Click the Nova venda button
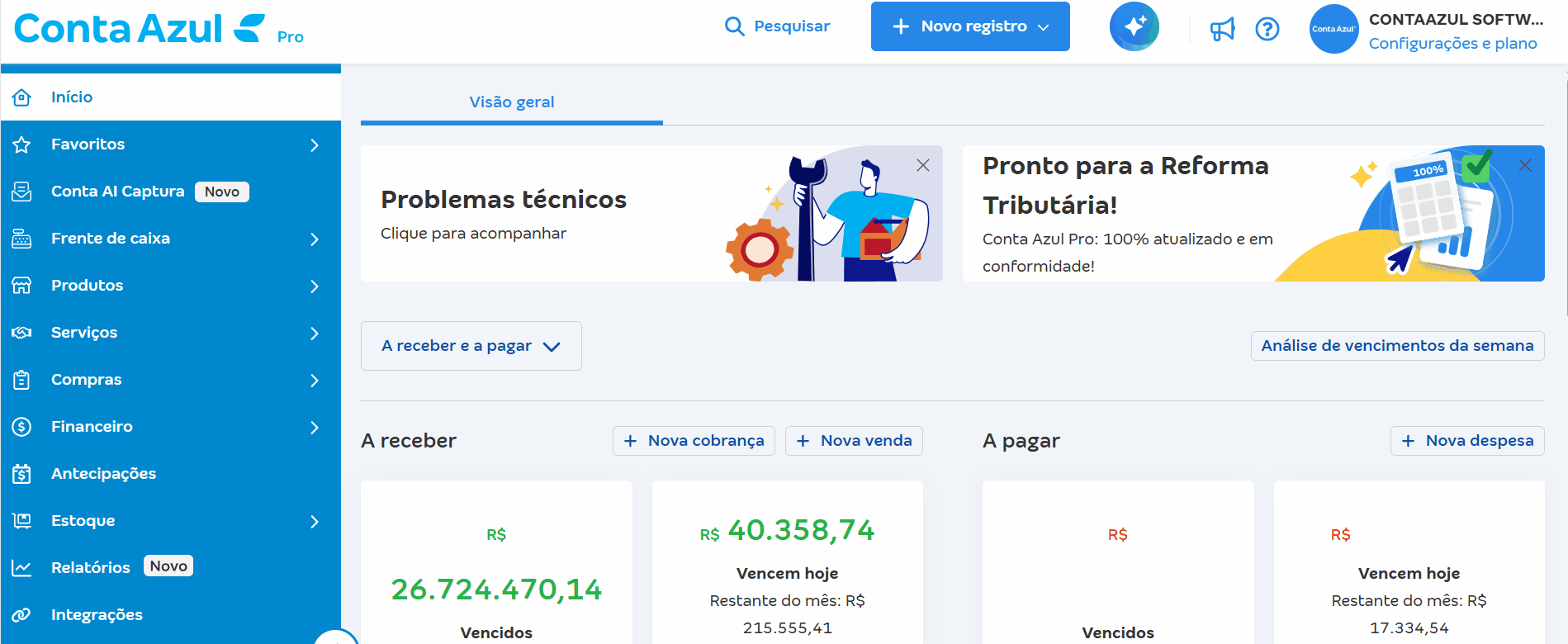 [854, 441]
